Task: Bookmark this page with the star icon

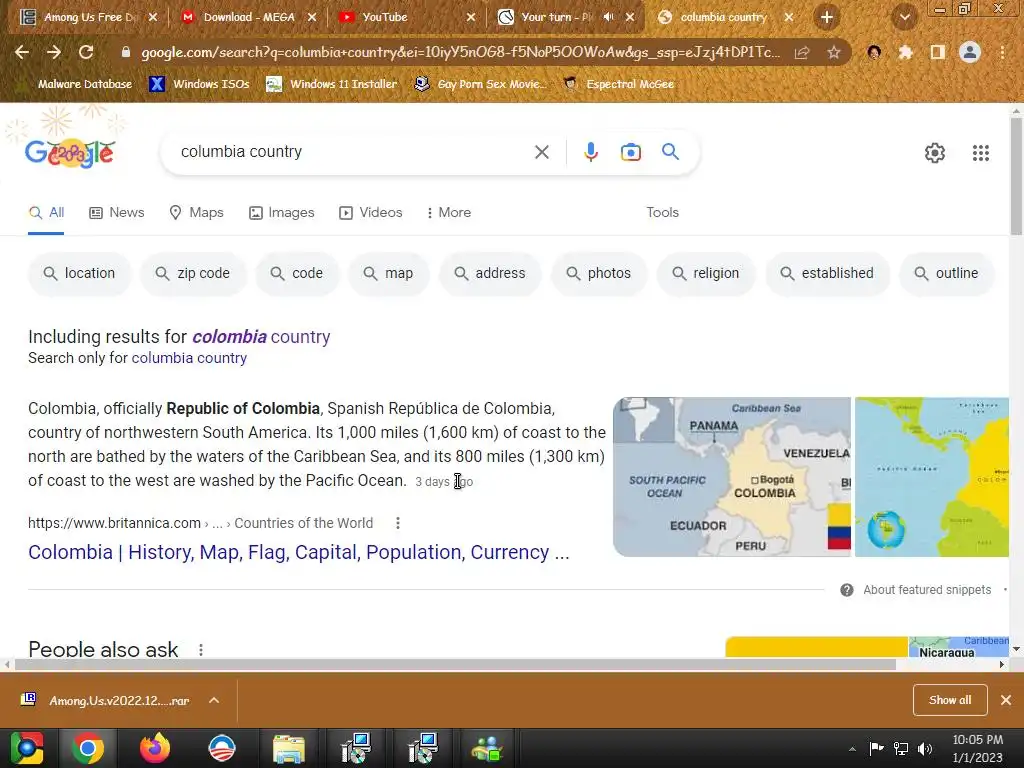Action: click(x=834, y=52)
